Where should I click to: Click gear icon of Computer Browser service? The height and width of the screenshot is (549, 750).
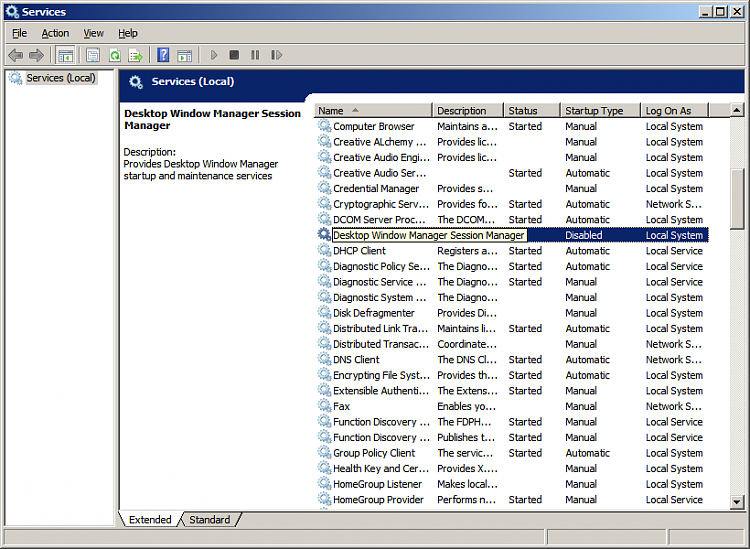pos(324,126)
